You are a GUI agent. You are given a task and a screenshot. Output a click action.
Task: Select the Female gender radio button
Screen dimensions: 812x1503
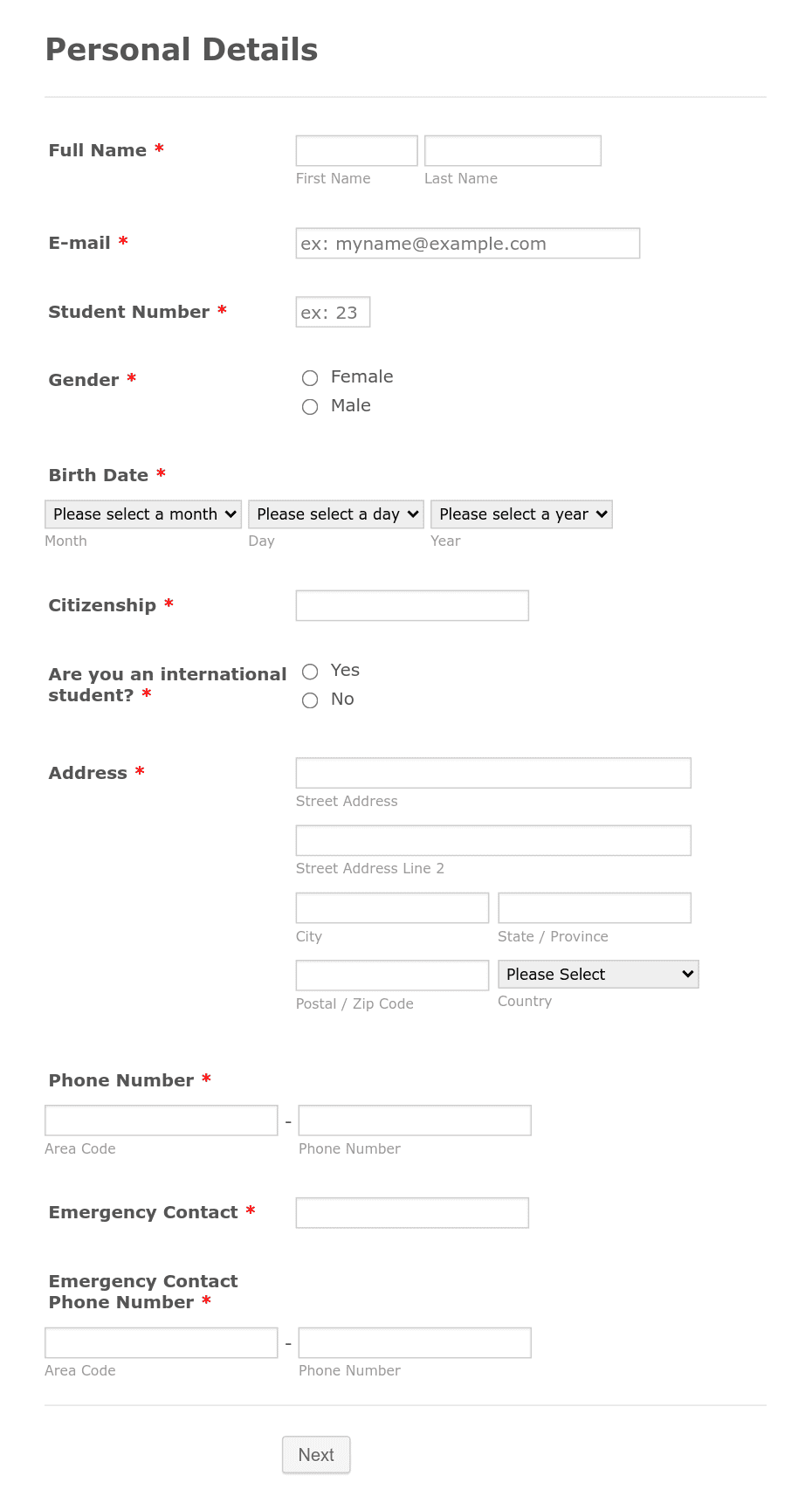point(310,378)
